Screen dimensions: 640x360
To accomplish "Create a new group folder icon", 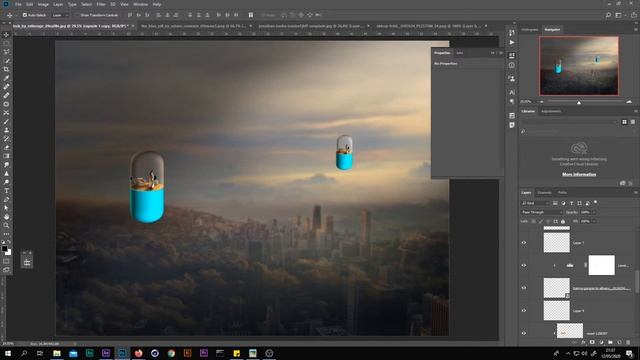I will pos(610,342).
